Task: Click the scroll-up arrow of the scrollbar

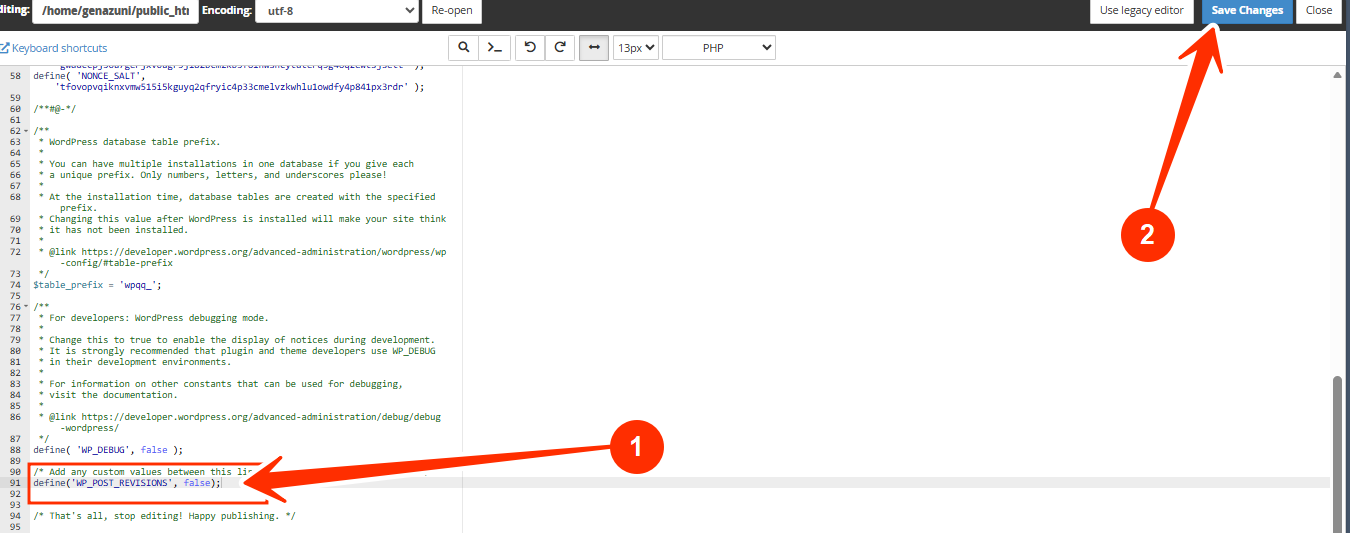Action: tap(1337, 75)
